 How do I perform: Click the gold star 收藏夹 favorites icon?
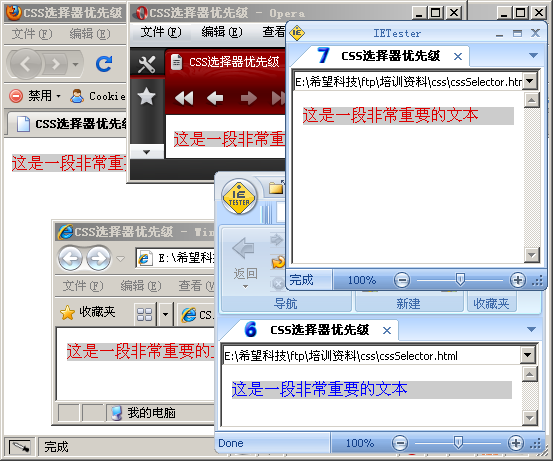(x=67, y=313)
